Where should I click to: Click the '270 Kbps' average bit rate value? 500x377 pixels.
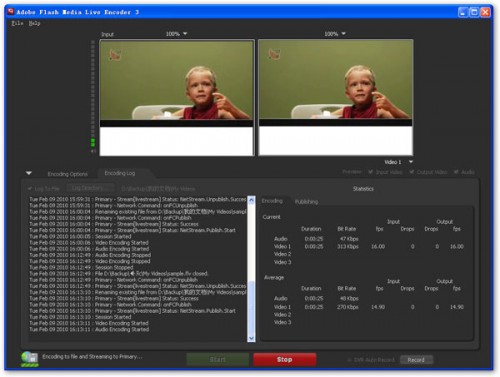tap(348, 307)
